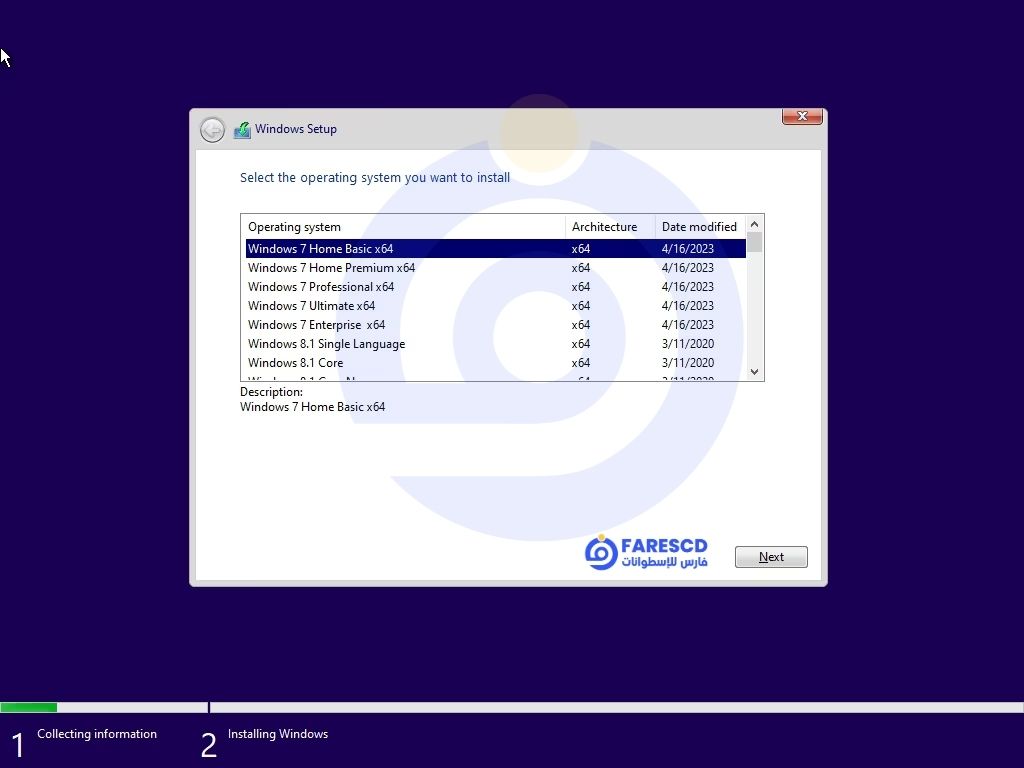Click the list scroll up arrow

pyautogui.click(x=754, y=224)
